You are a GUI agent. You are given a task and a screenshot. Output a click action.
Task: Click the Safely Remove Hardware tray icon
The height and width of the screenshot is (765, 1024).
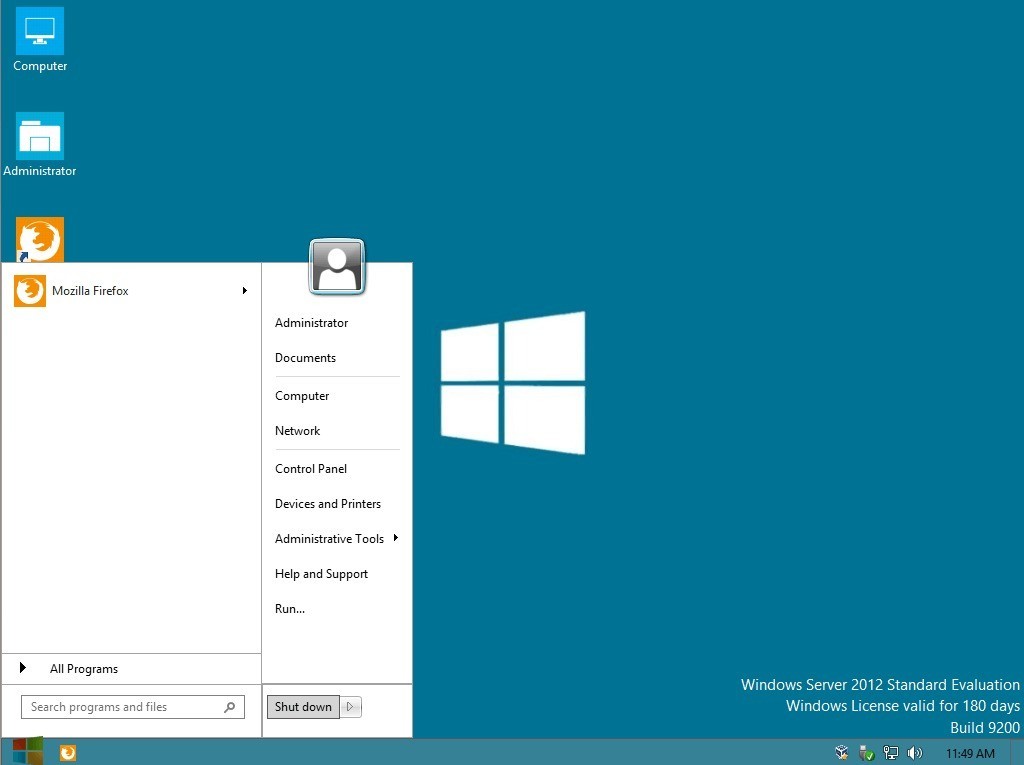866,753
